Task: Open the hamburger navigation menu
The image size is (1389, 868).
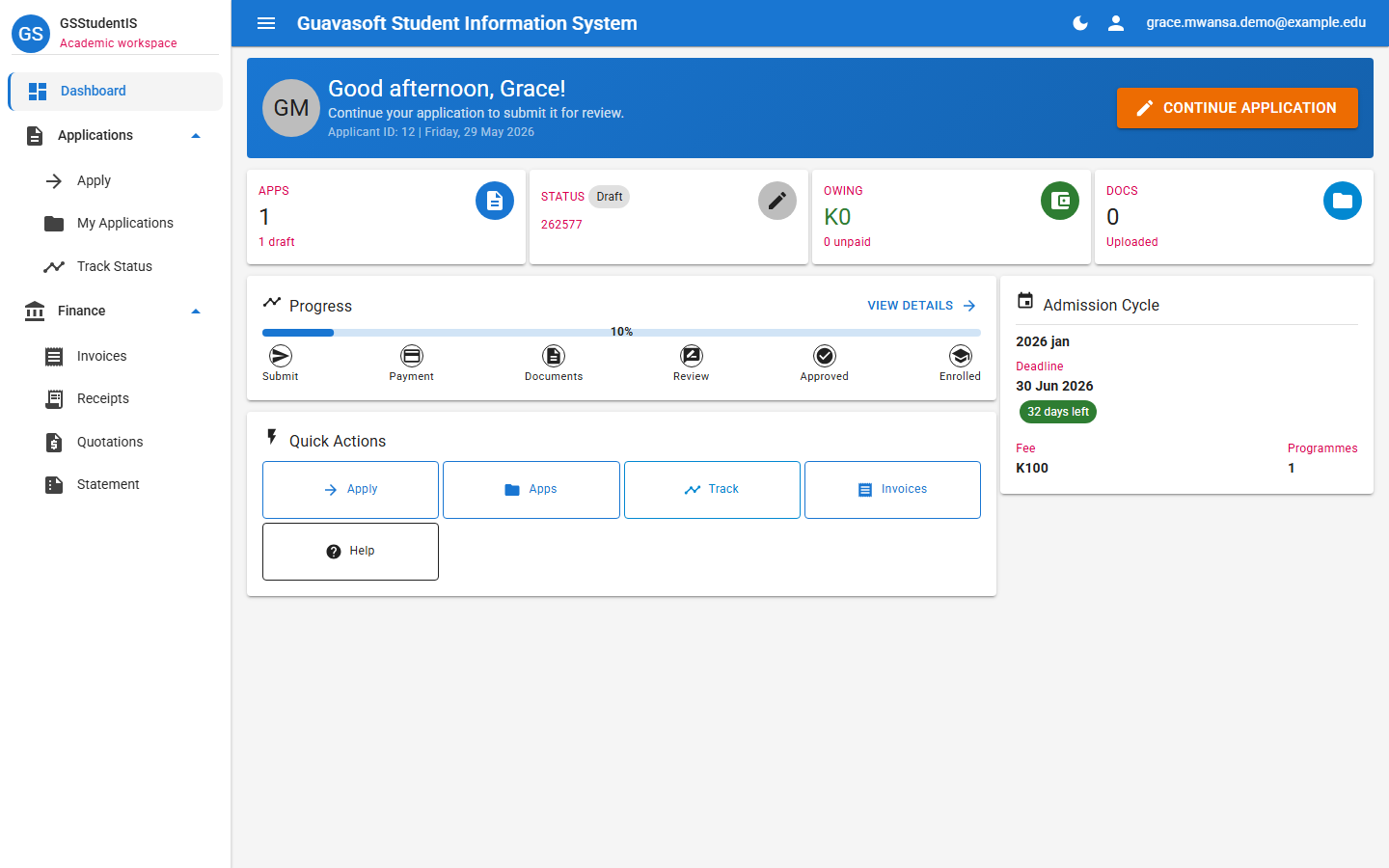Action: (x=266, y=23)
